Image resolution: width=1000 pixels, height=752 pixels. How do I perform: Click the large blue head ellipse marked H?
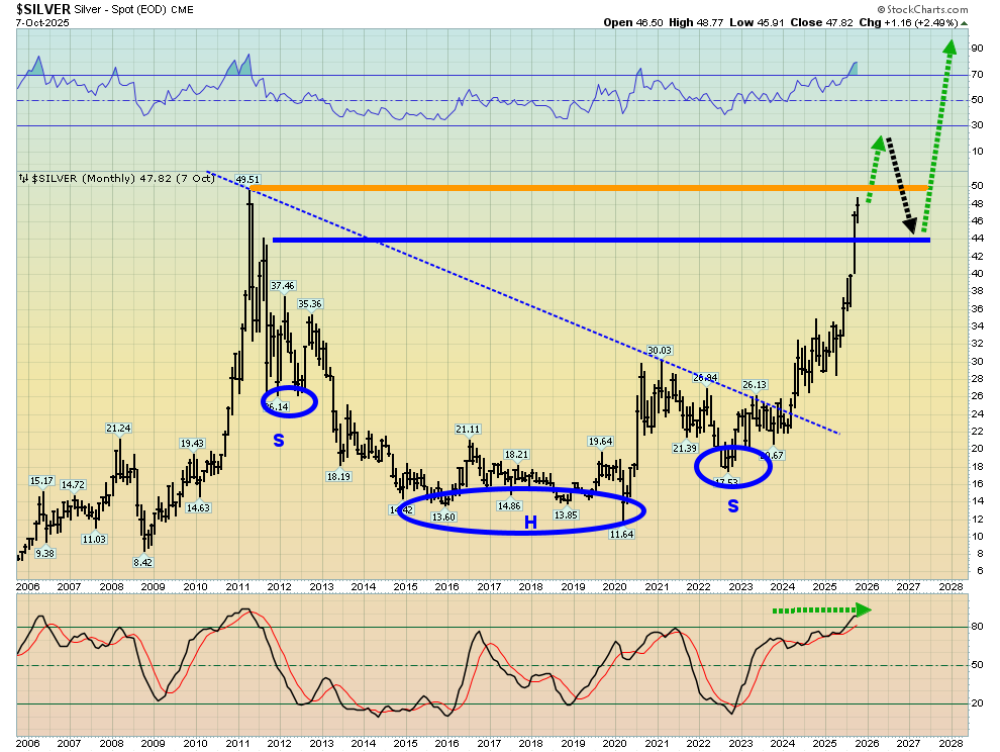pos(522,510)
